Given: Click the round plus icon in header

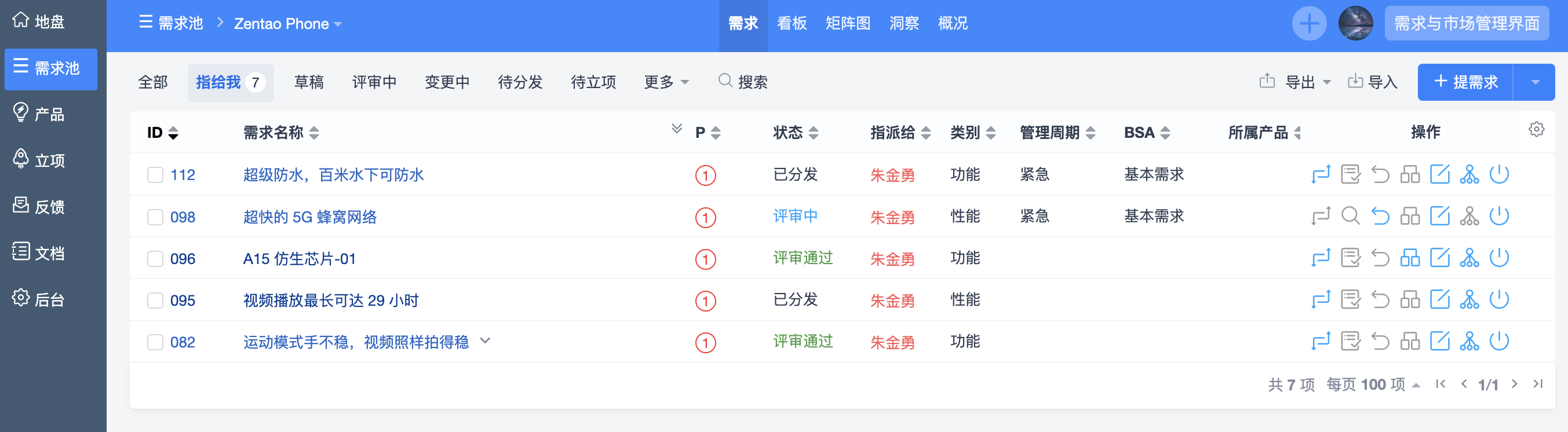Looking at the screenshot, I should point(1309,24).
